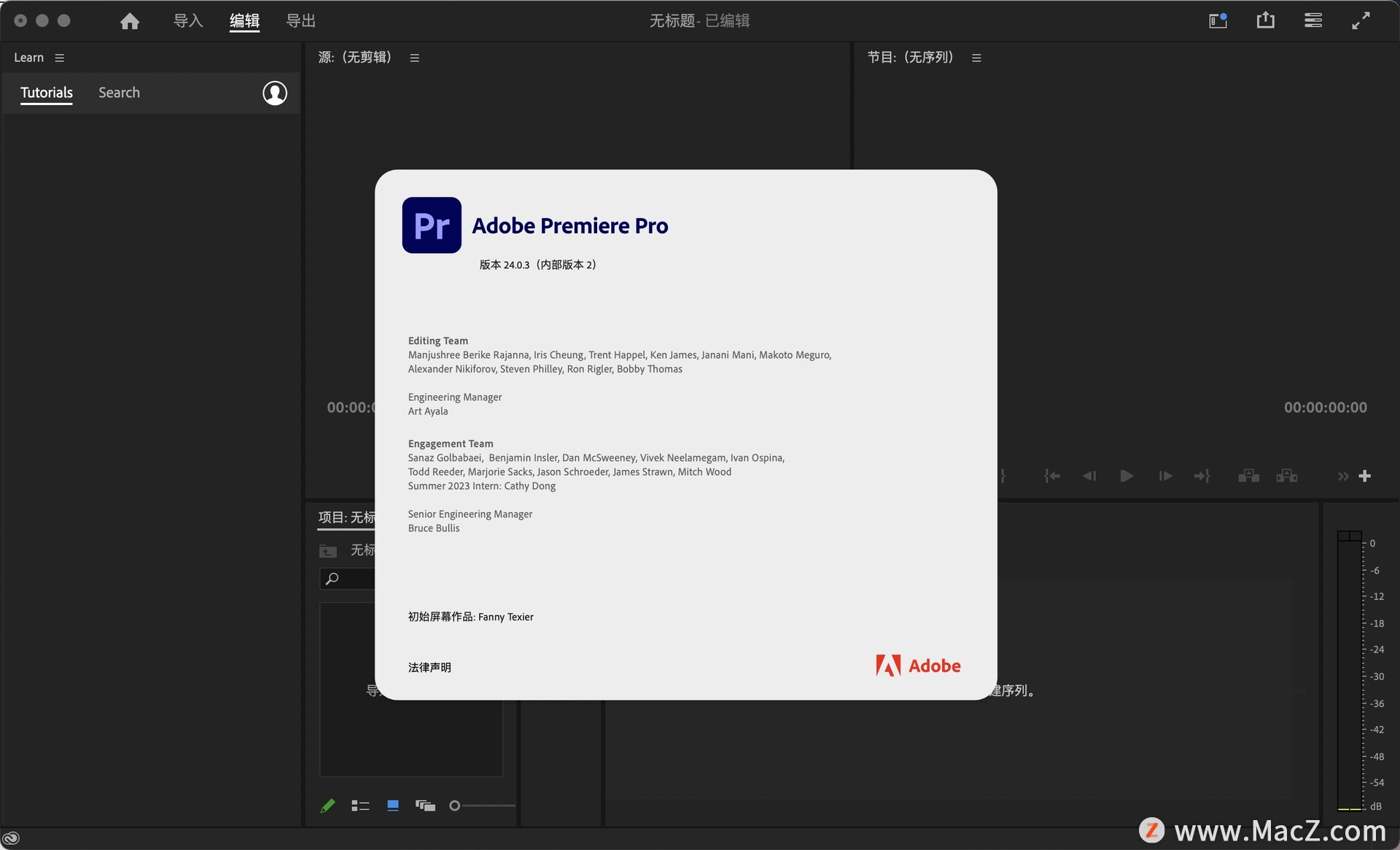The height and width of the screenshot is (850, 1400).
Task: Click the Pr logo in About dialog
Action: click(432, 225)
